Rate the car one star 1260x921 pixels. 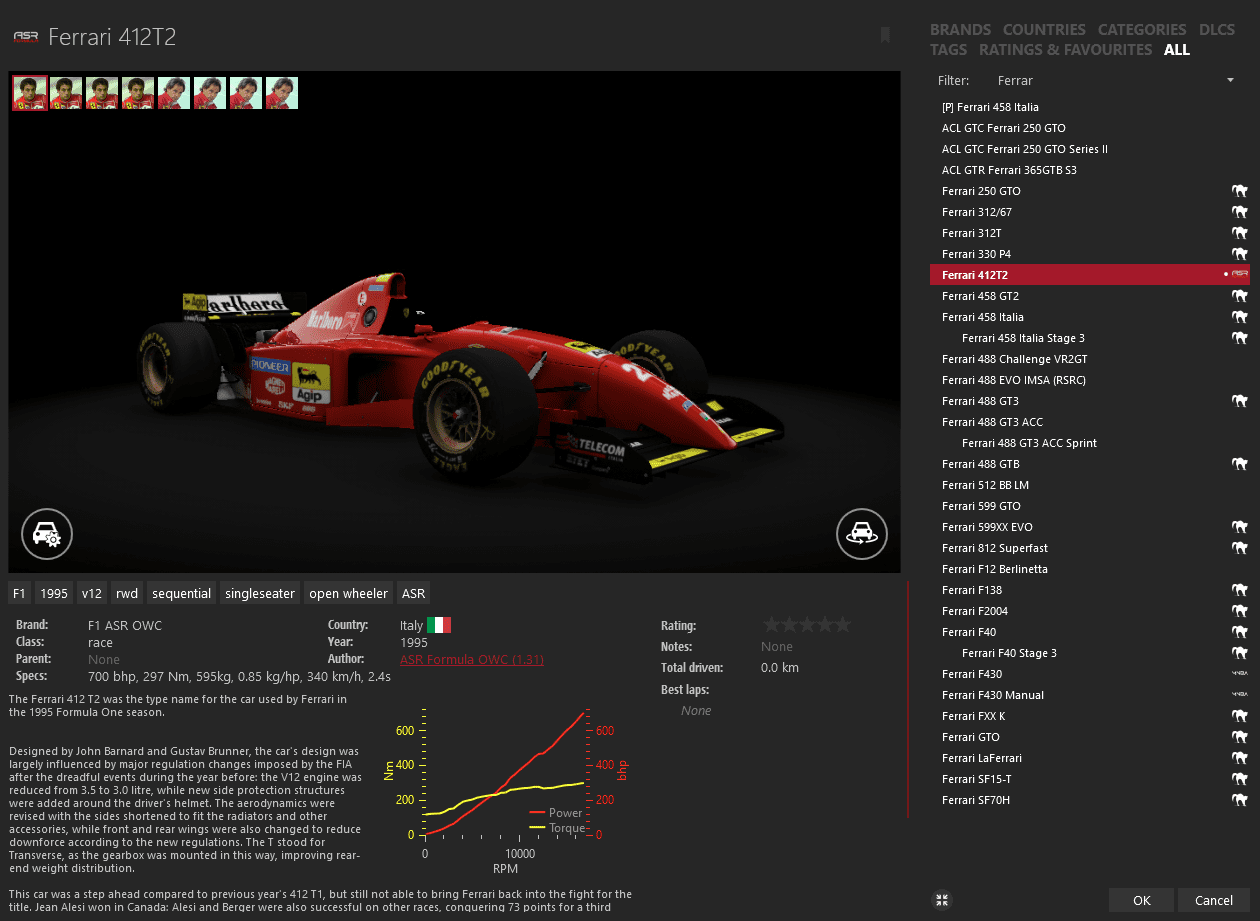(771, 625)
